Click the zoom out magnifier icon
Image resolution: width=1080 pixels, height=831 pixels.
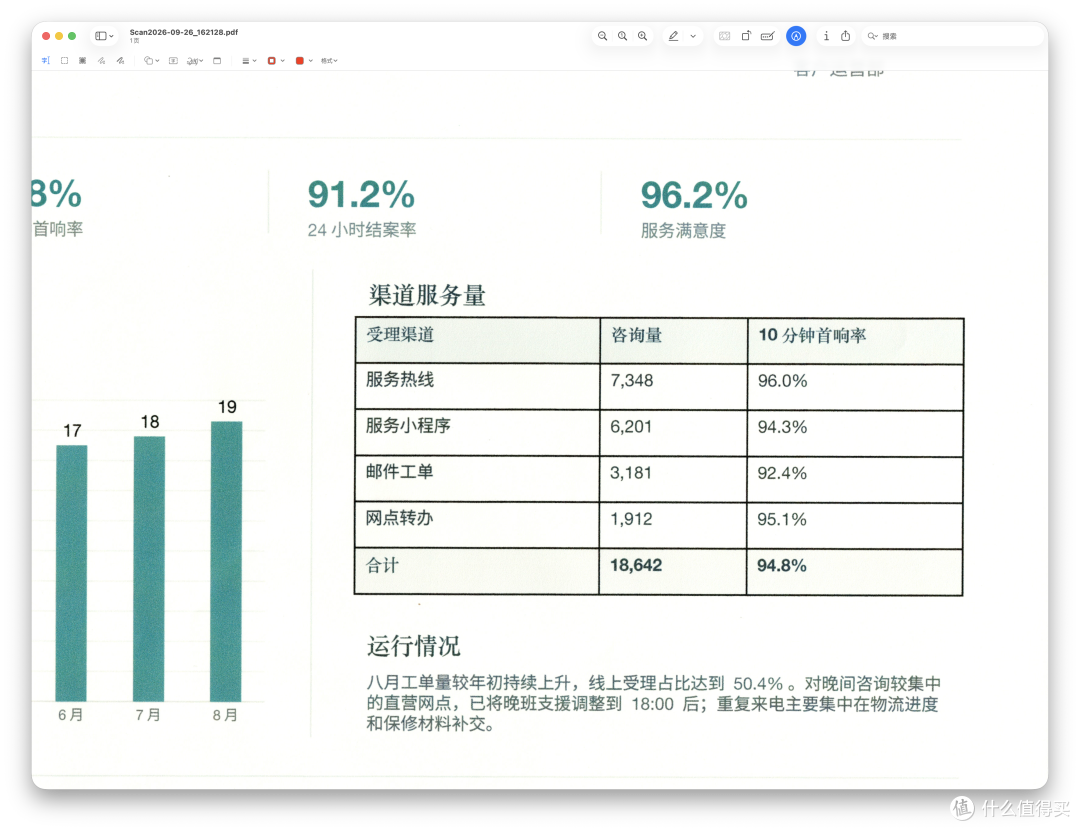point(603,36)
